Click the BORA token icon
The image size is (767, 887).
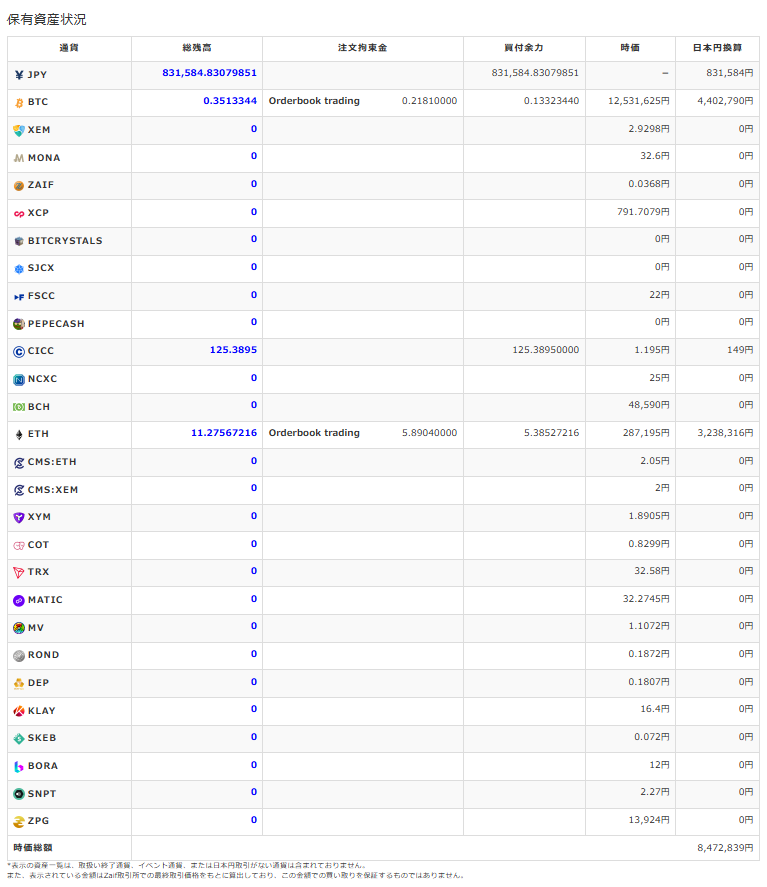tap(19, 767)
